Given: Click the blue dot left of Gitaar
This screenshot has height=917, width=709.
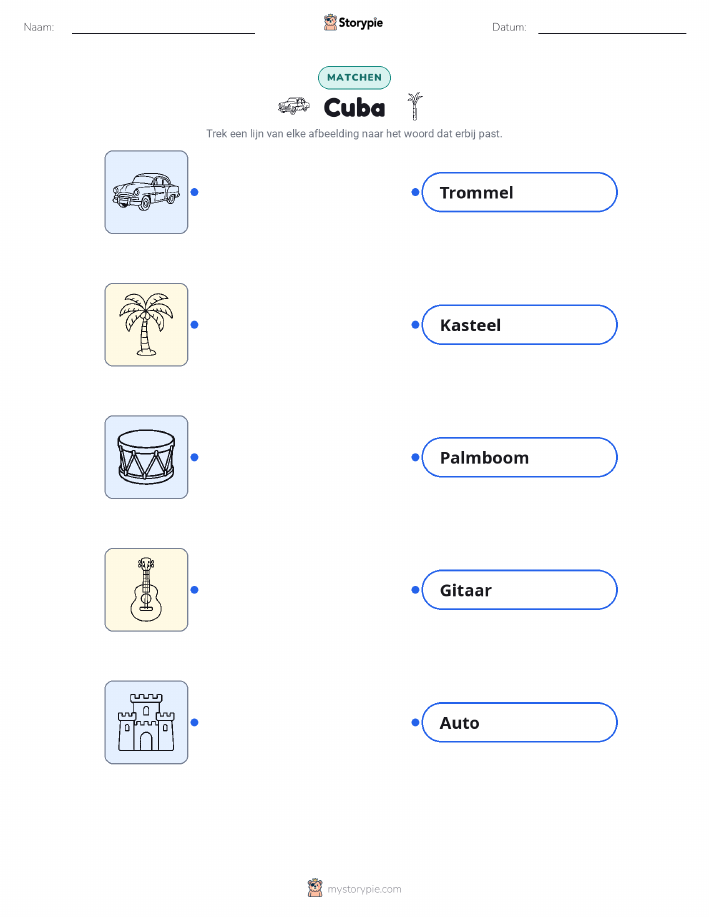Looking at the screenshot, I should coord(415,590).
